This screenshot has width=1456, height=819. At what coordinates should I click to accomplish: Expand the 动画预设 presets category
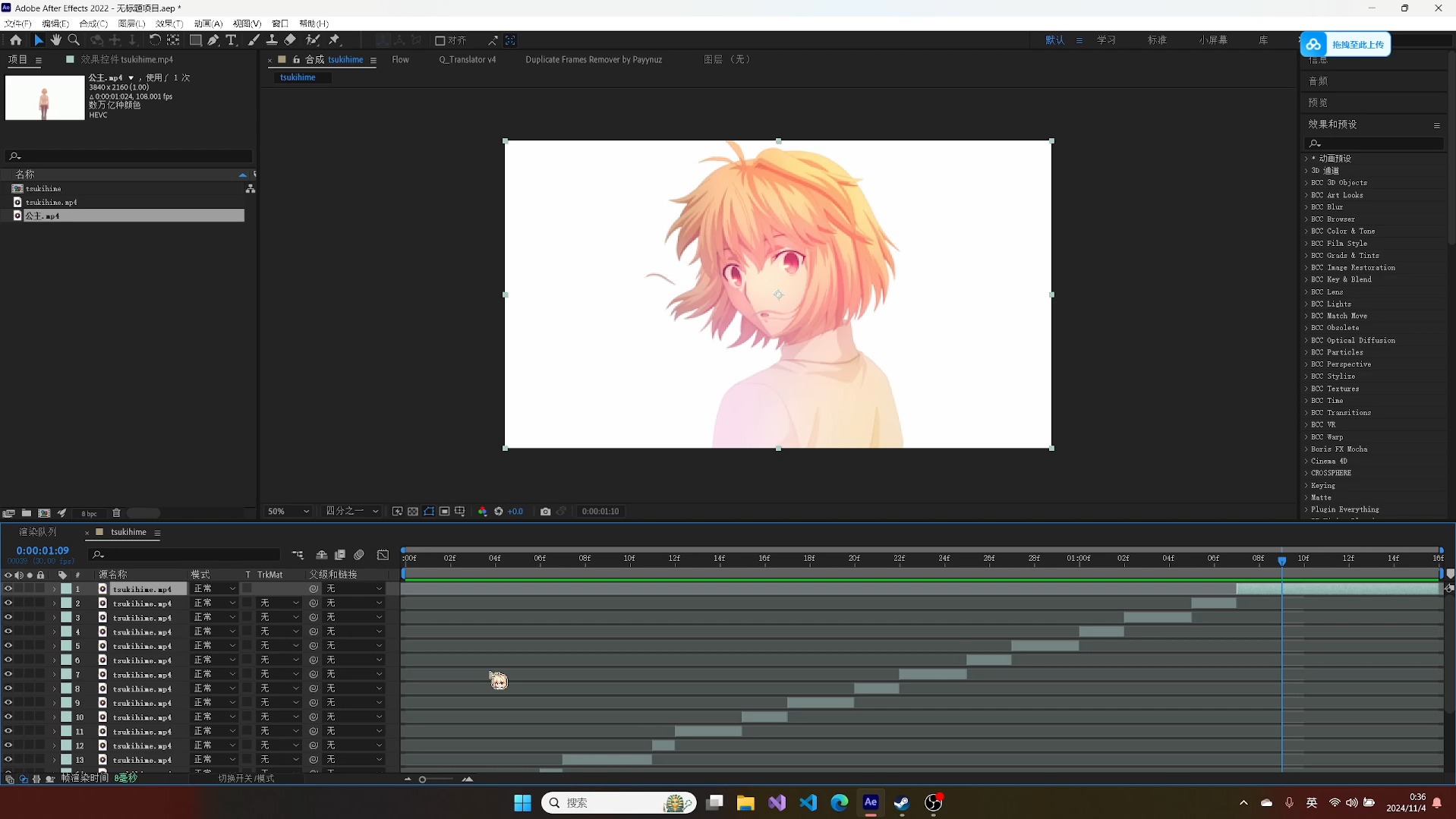(1306, 159)
